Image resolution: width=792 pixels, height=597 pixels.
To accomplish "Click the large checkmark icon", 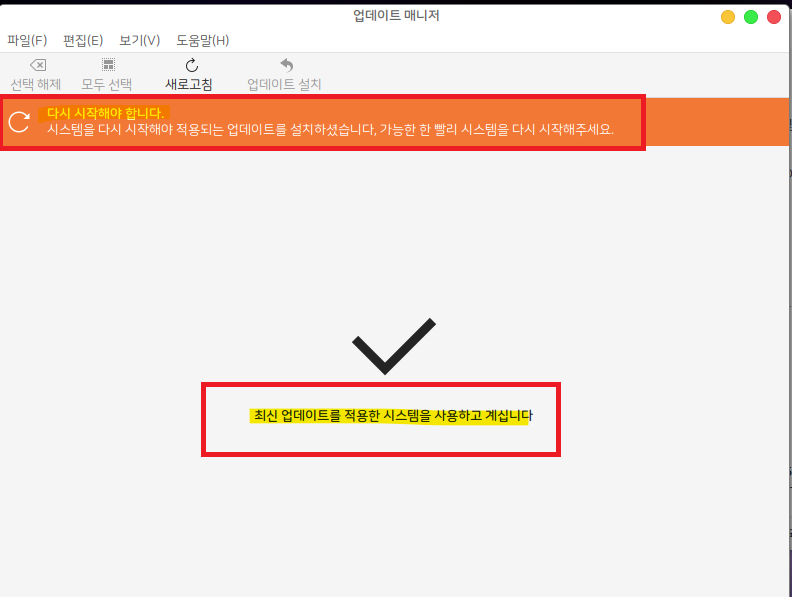I will click(394, 346).
